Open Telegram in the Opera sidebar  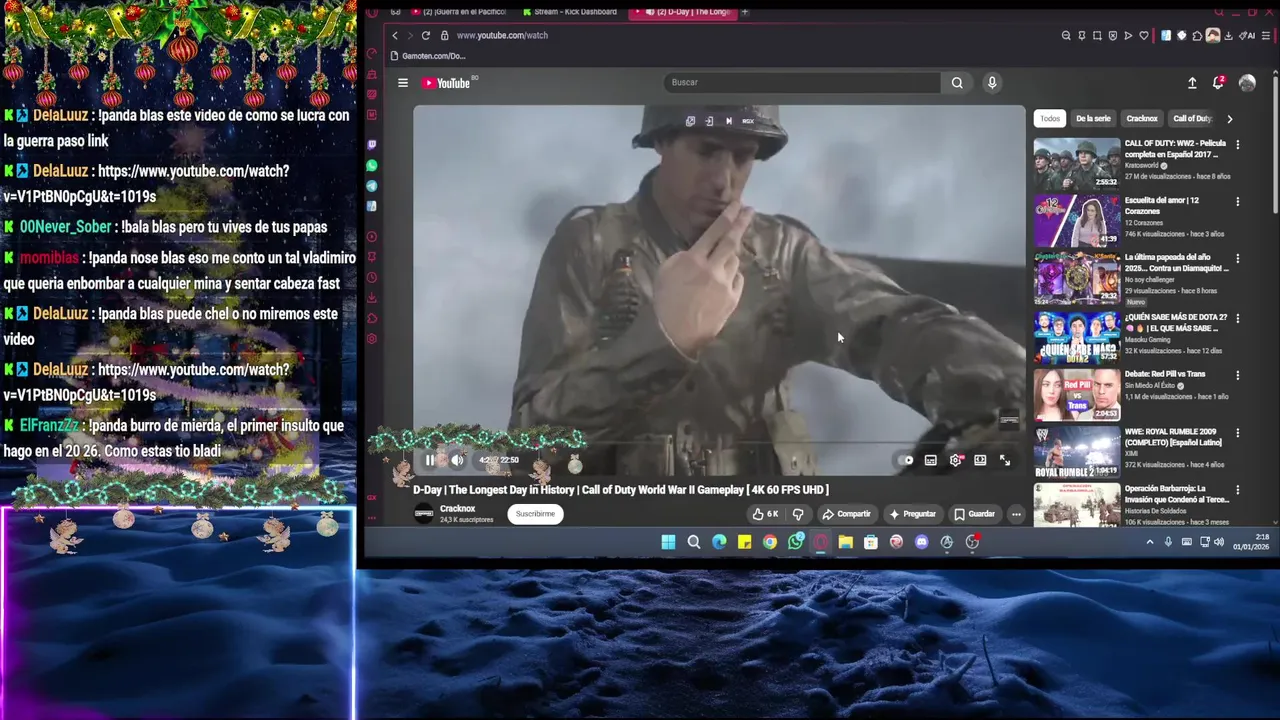click(372, 186)
